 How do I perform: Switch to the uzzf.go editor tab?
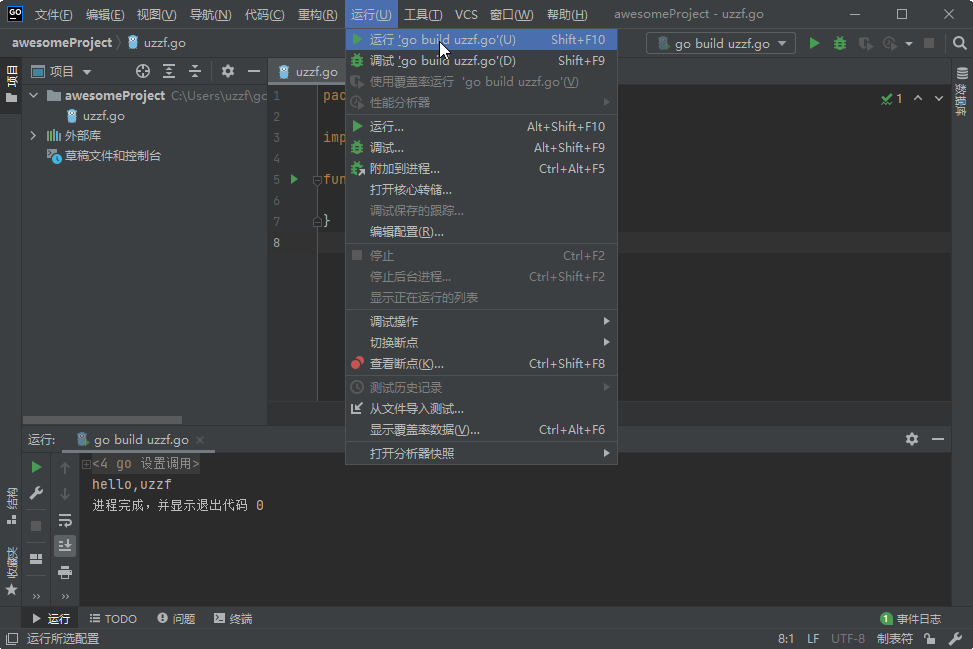tap(309, 72)
